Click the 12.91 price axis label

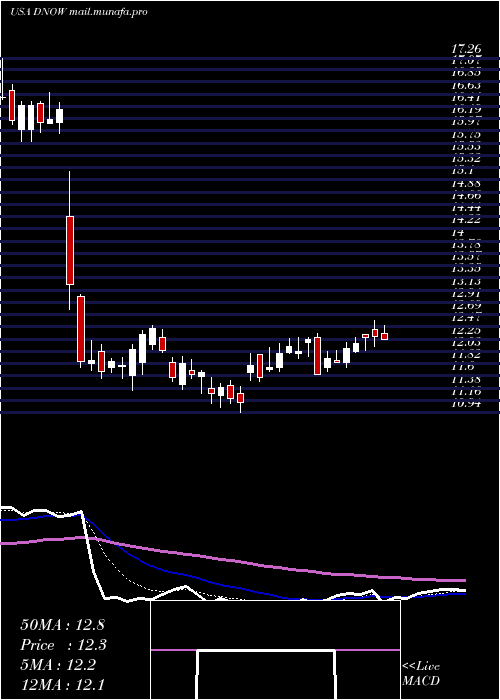coord(466,294)
